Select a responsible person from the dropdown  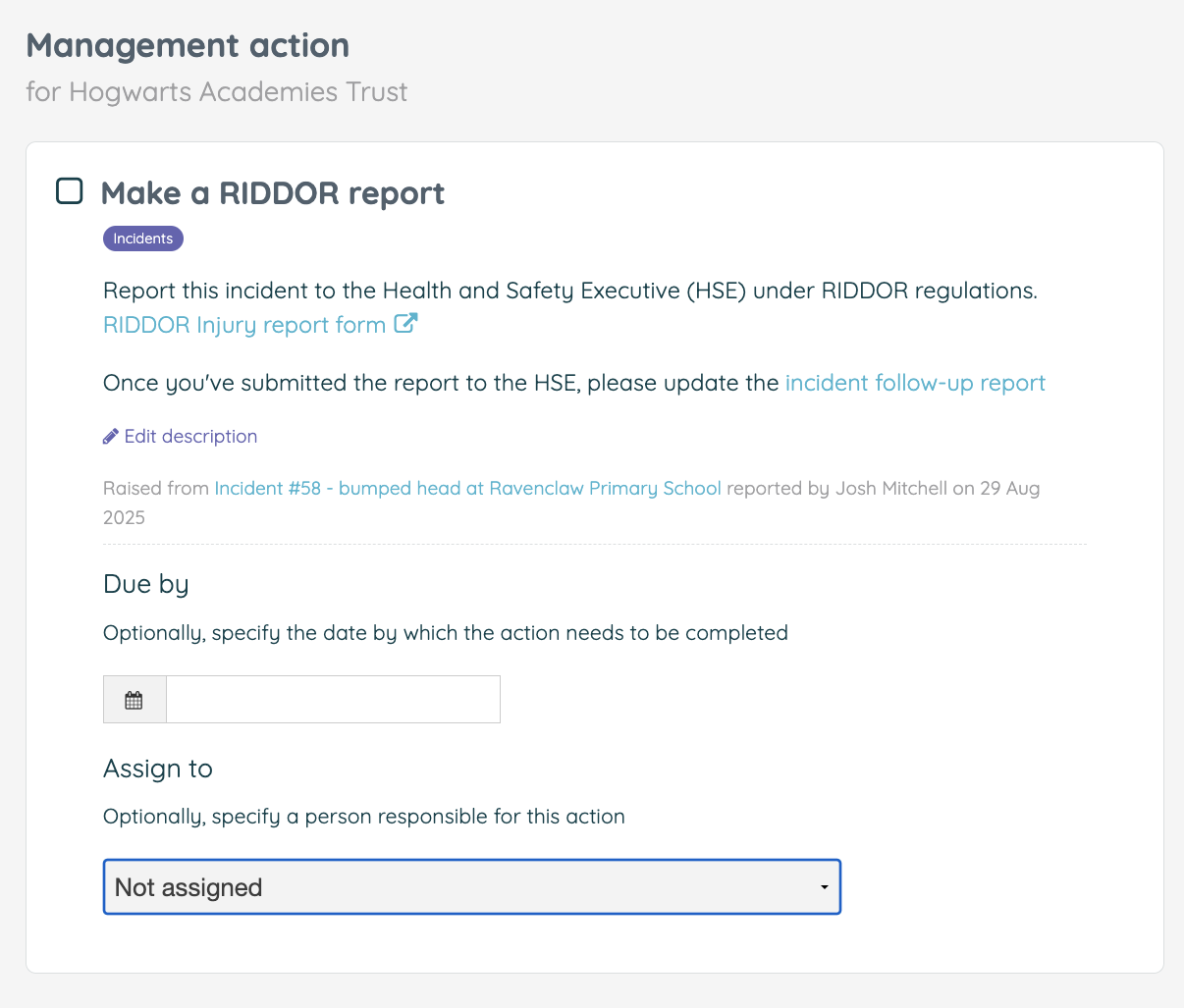(471, 886)
